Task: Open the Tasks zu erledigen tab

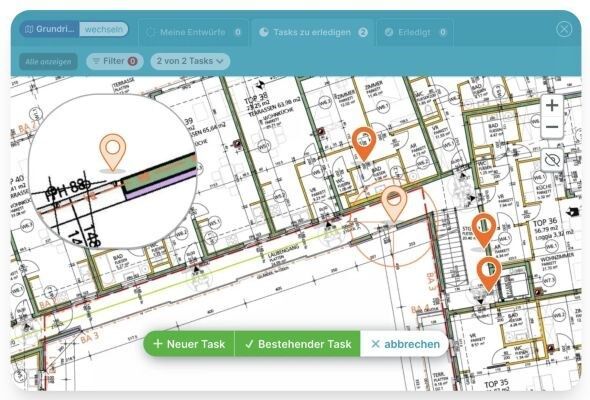Action: point(313,32)
